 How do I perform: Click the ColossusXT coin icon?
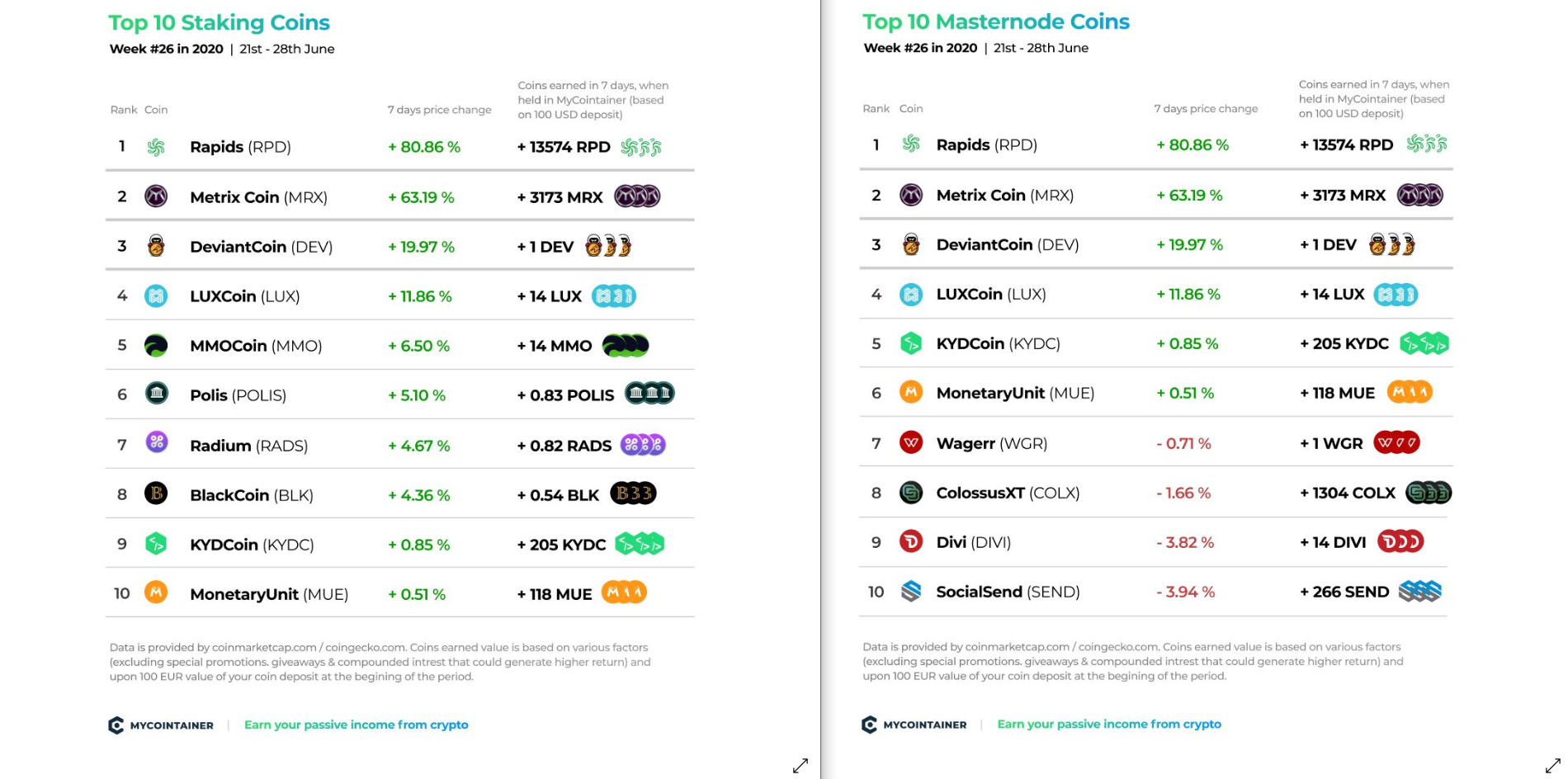[911, 493]
